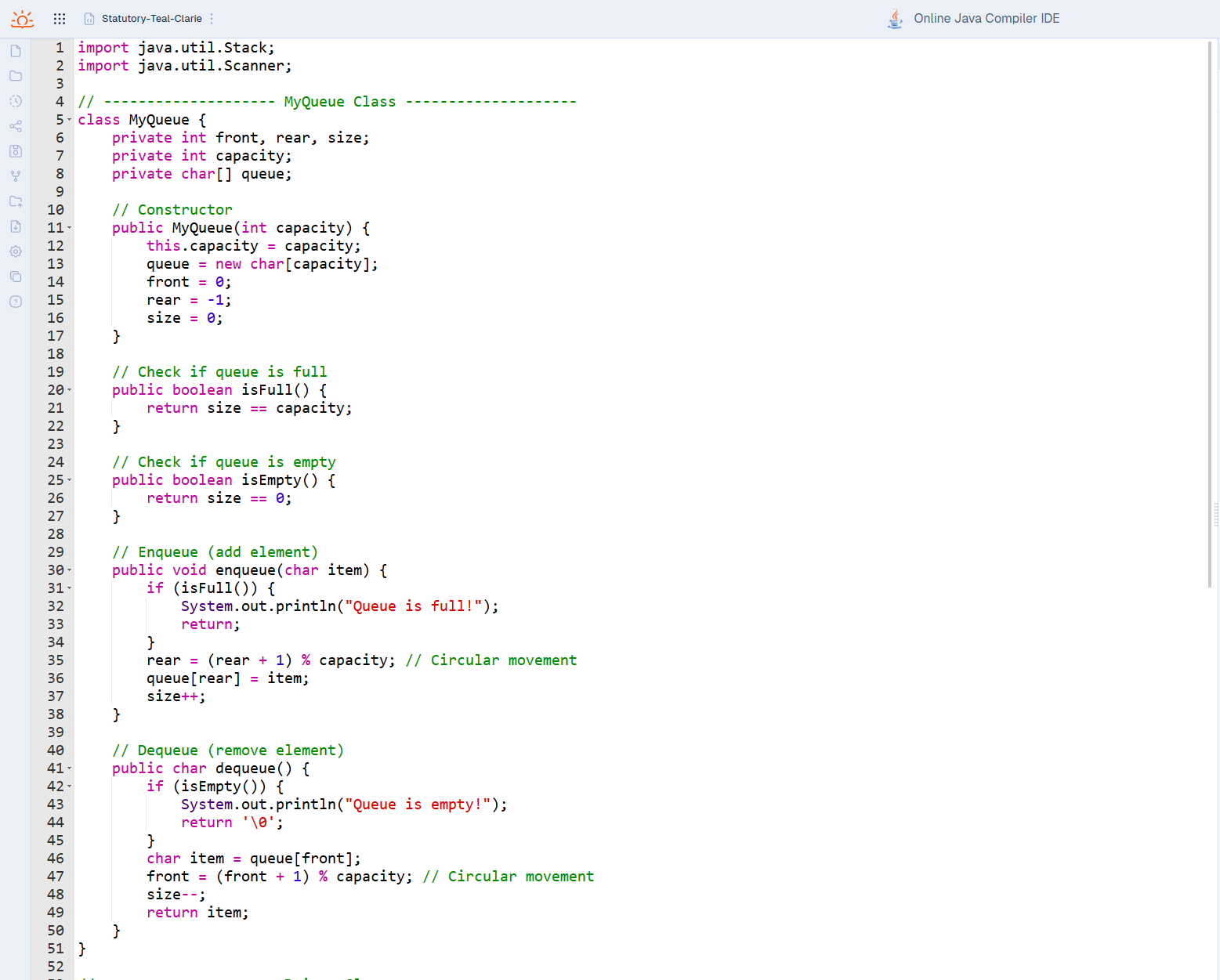1220x980 pixels.
Task: Open the help question mark icon
Action: [16, 302]
